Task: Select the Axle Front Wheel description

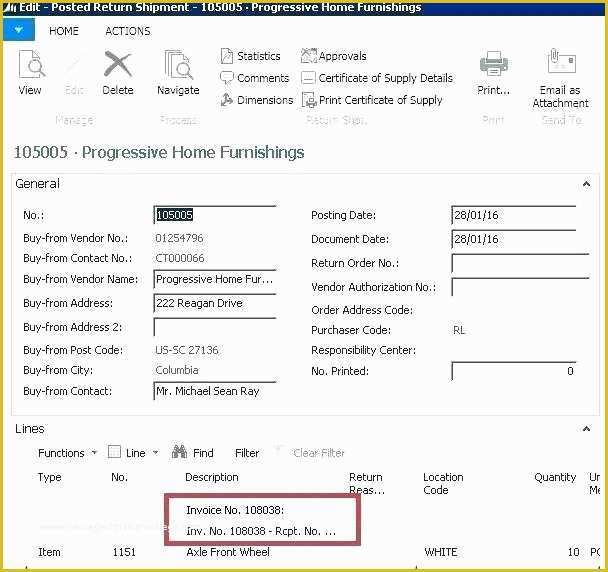Action: [228, 552]
